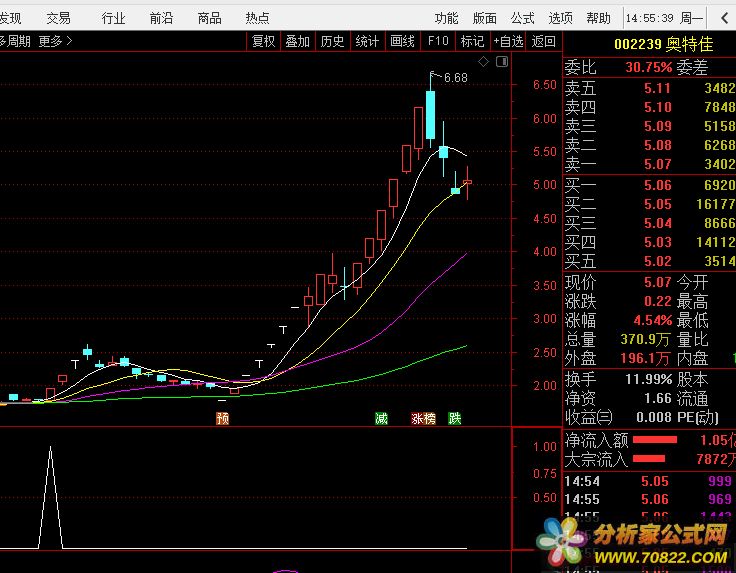
Task: Open the 统计 toolbar button
Action: pyautogui.click(x=367, y=41)
